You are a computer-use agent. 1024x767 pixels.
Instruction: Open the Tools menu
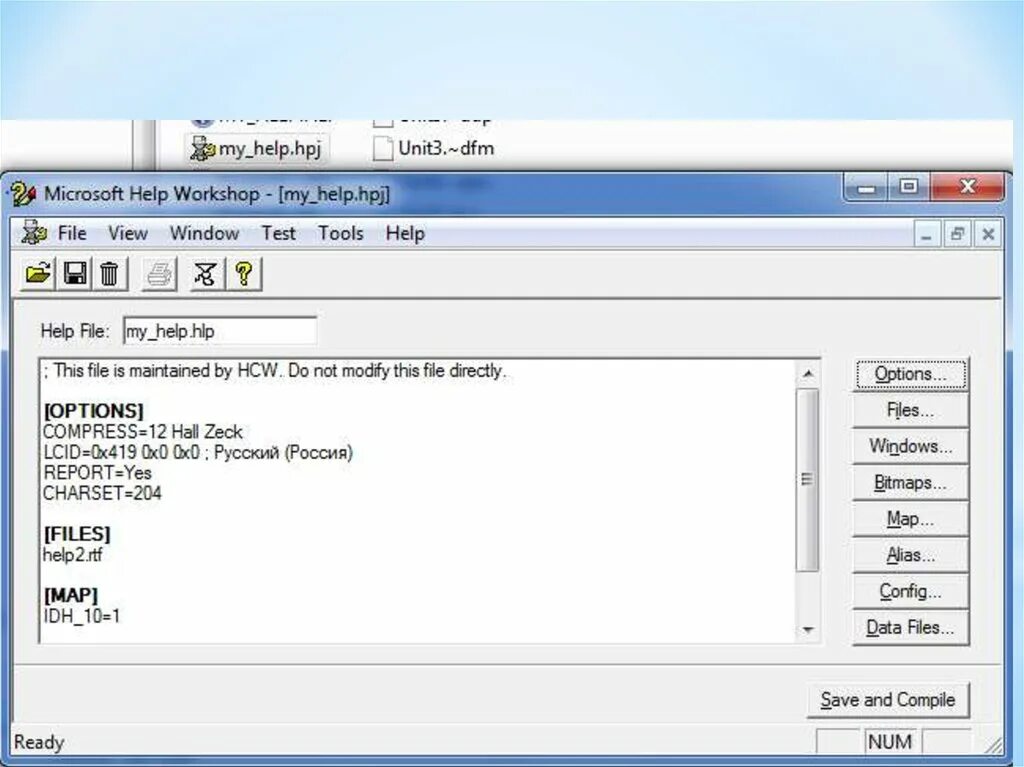(x=340, y=233)
